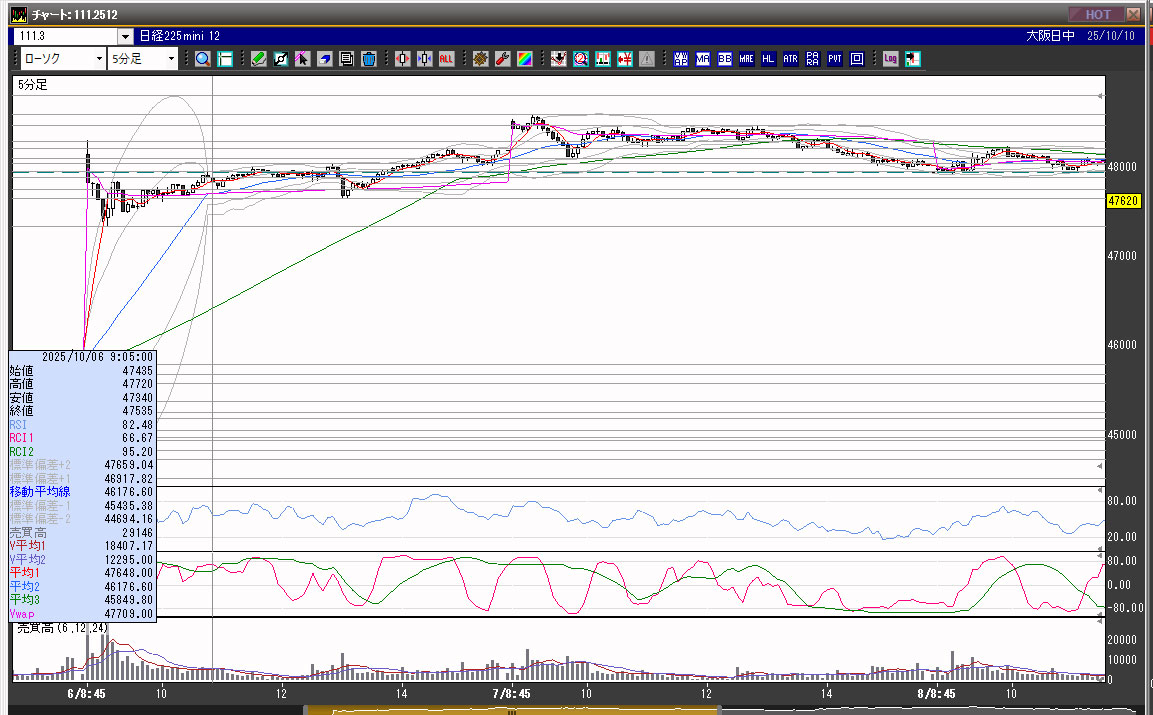Toggle the MA moving average indicator
Screen dimensions: 1153x715
tap(702, 59)
